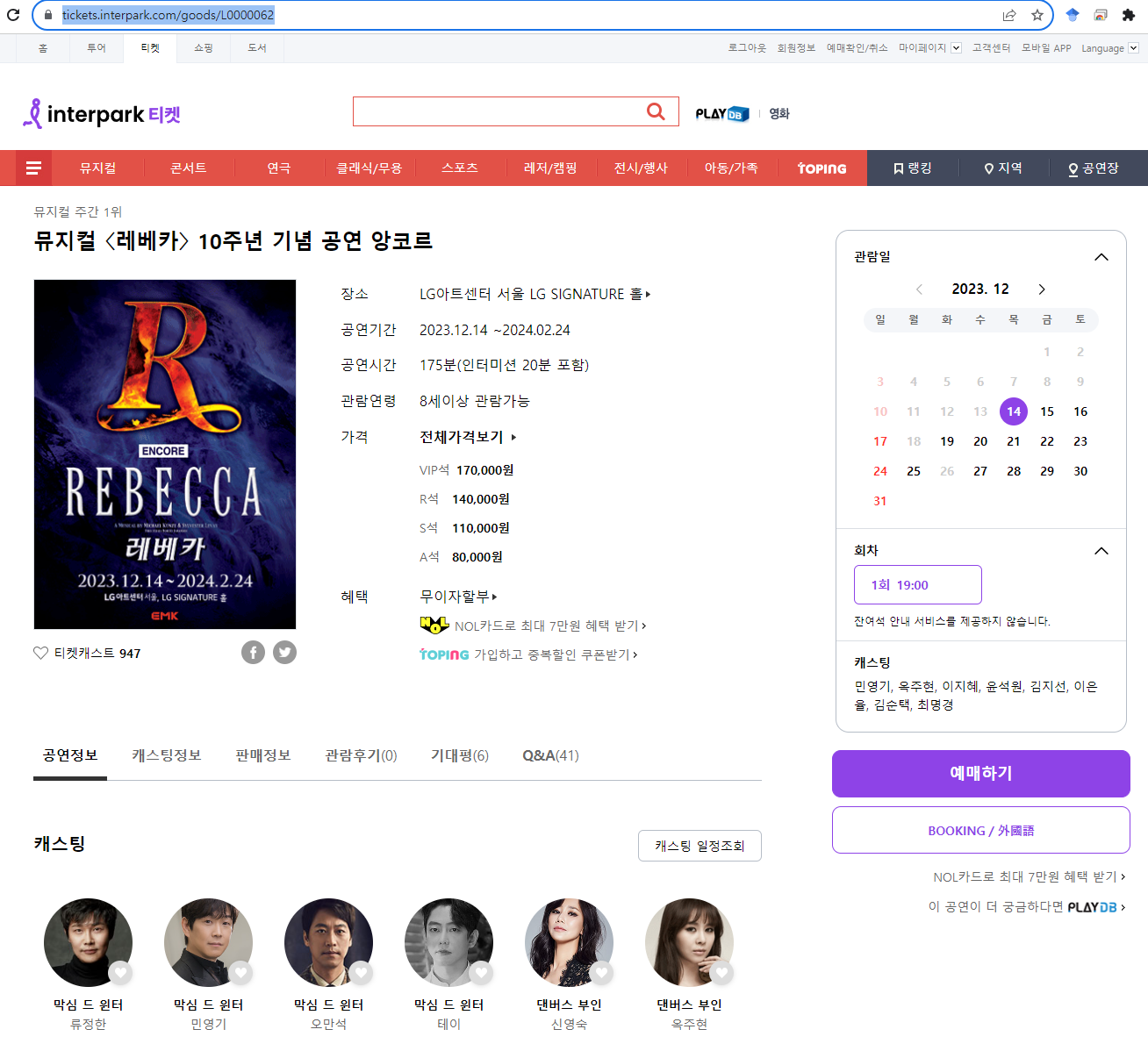Image resolution: width=1148 pixels, height=1051 pixels.
Task: Select the 1회 19:00 showtime
Action: (x=918, y=584)
